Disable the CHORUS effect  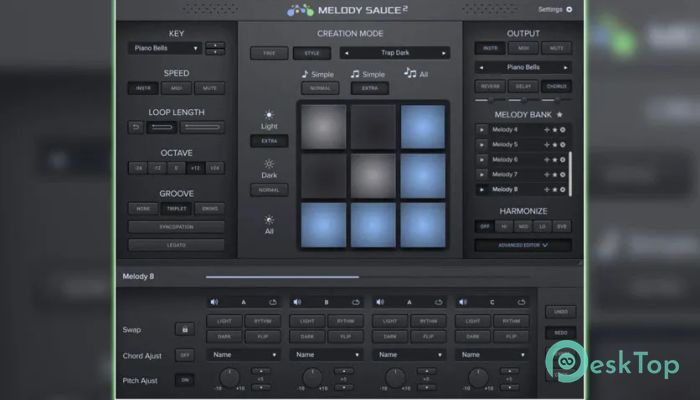[x=556, y=86]
